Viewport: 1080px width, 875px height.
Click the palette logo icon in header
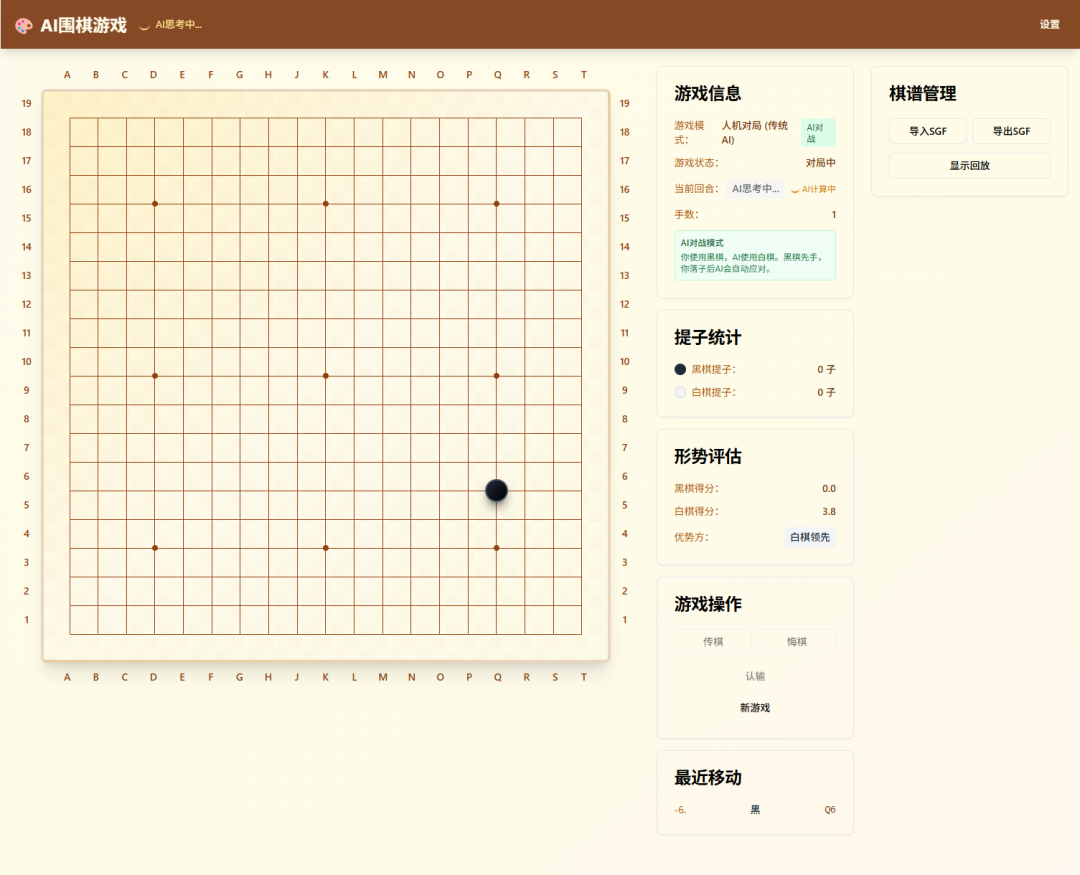[24, 25]
